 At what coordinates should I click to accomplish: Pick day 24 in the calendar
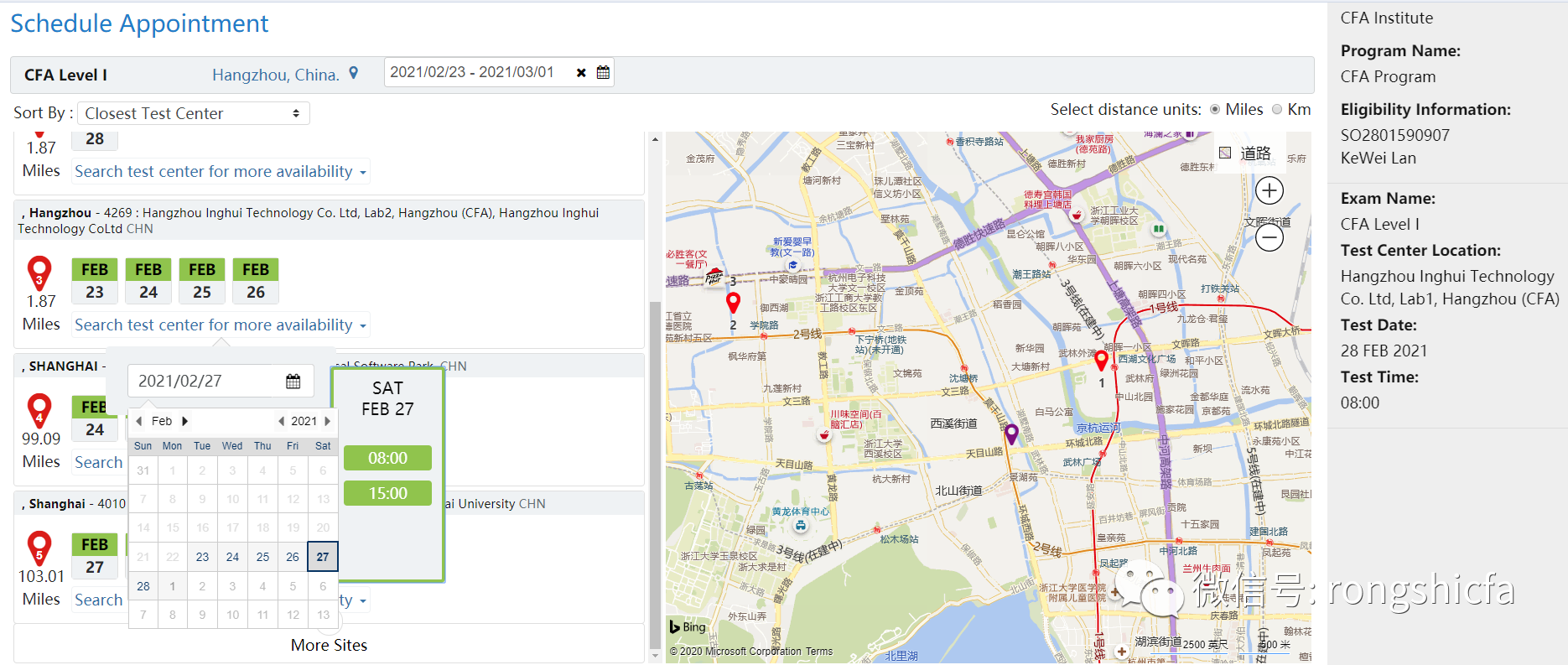232,557
